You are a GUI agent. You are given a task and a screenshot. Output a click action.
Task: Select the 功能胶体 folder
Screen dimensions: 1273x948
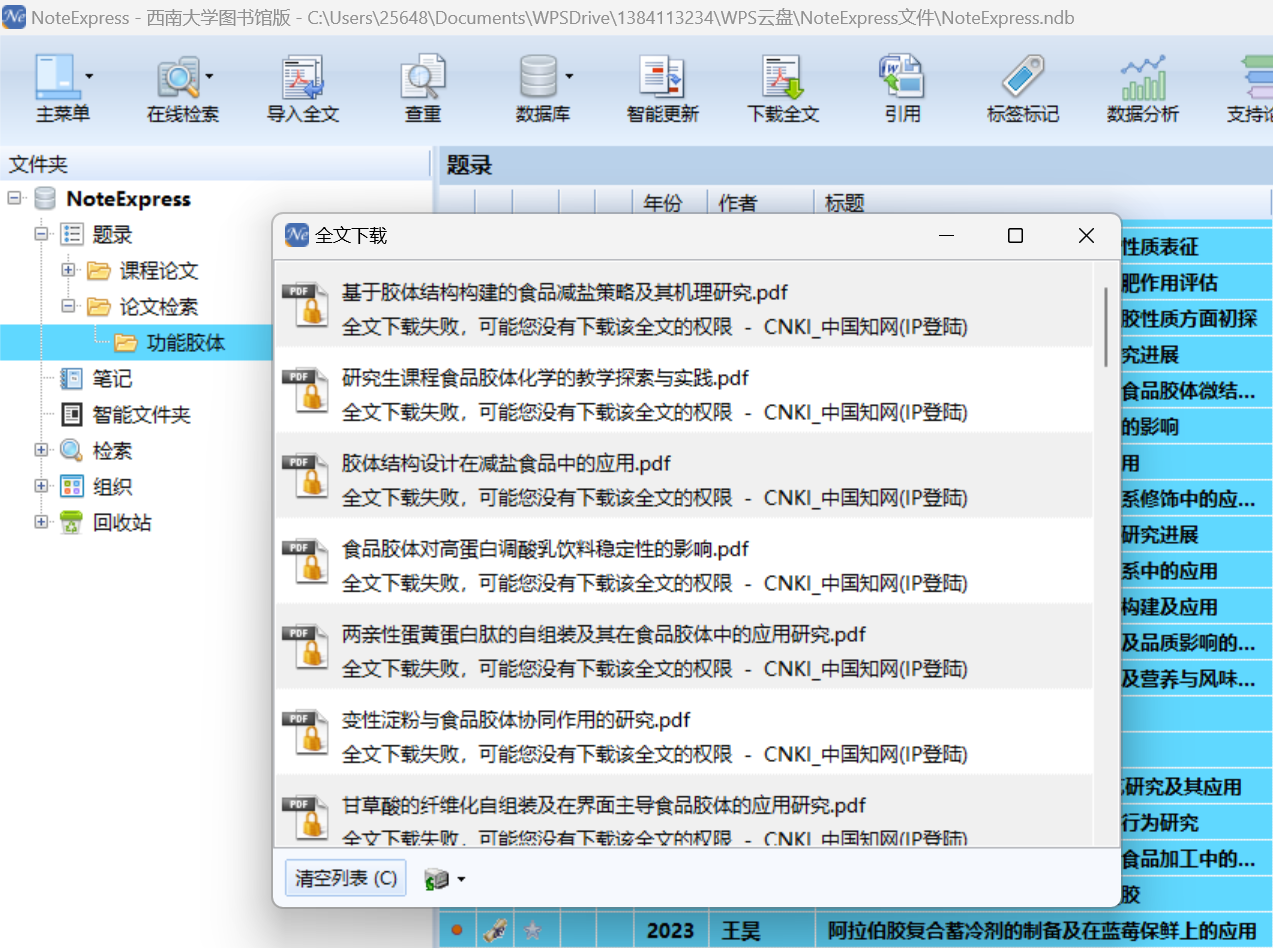(186, 343)
